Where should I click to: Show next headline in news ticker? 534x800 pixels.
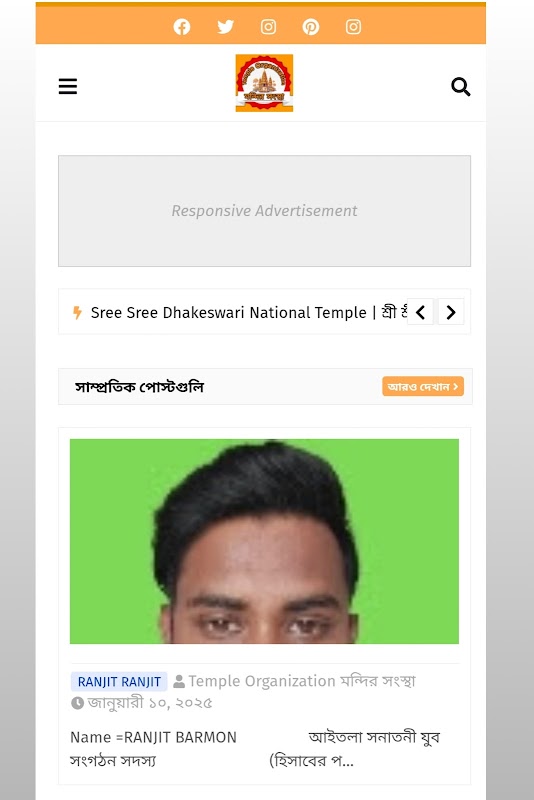point(451,312)
